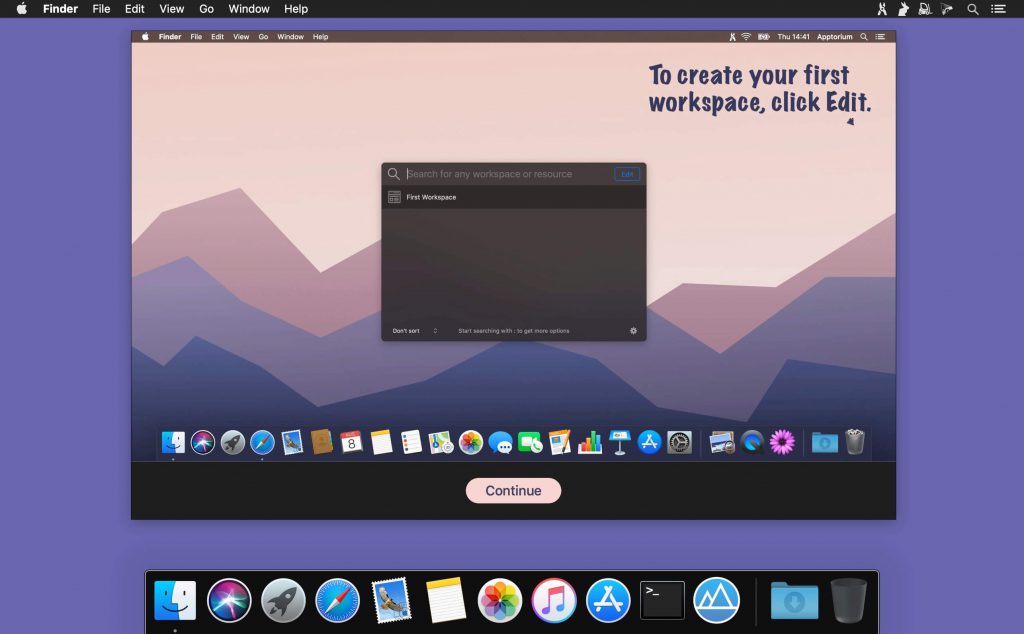Click the battery indicator in the inner menu bar
This screenshot has height=634, width=1024.
(765, 36)
